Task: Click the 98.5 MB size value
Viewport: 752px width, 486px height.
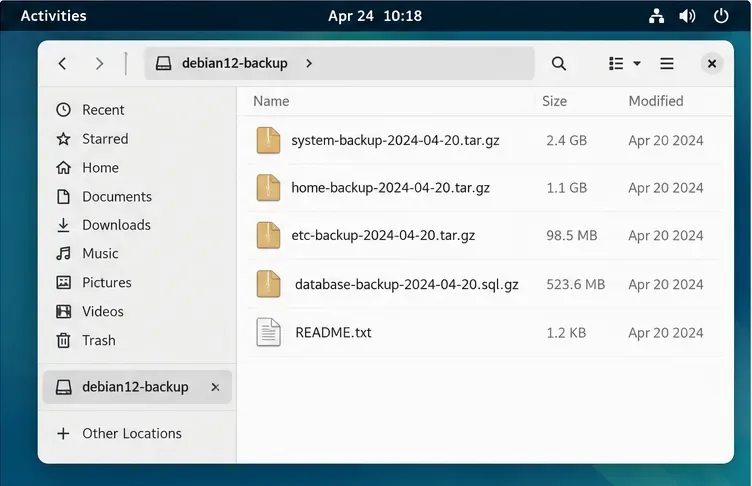Action: pyautogui.click(x=572, y=236)
